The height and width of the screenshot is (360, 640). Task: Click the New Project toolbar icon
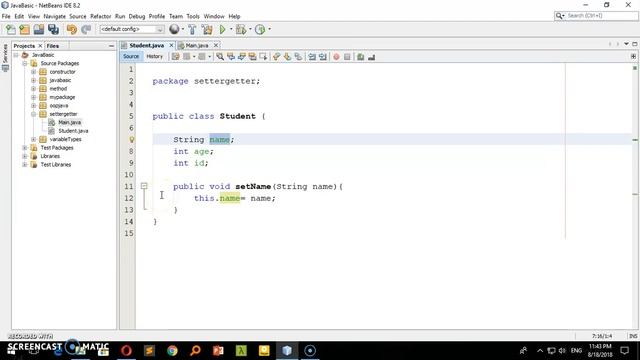point(24,29)
